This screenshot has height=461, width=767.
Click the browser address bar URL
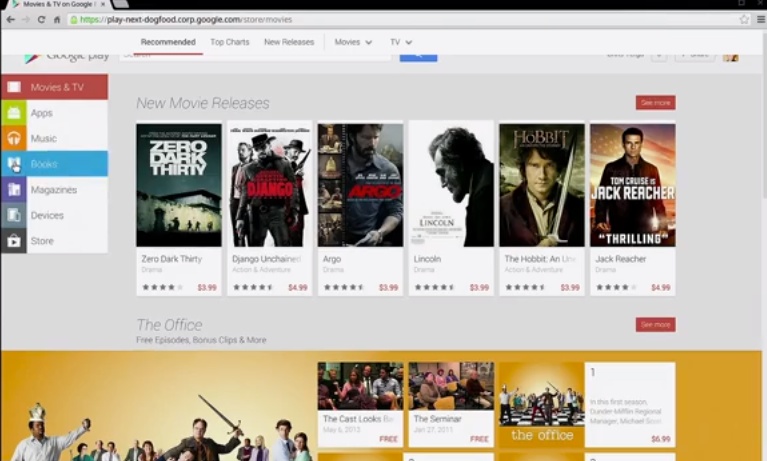186,20
